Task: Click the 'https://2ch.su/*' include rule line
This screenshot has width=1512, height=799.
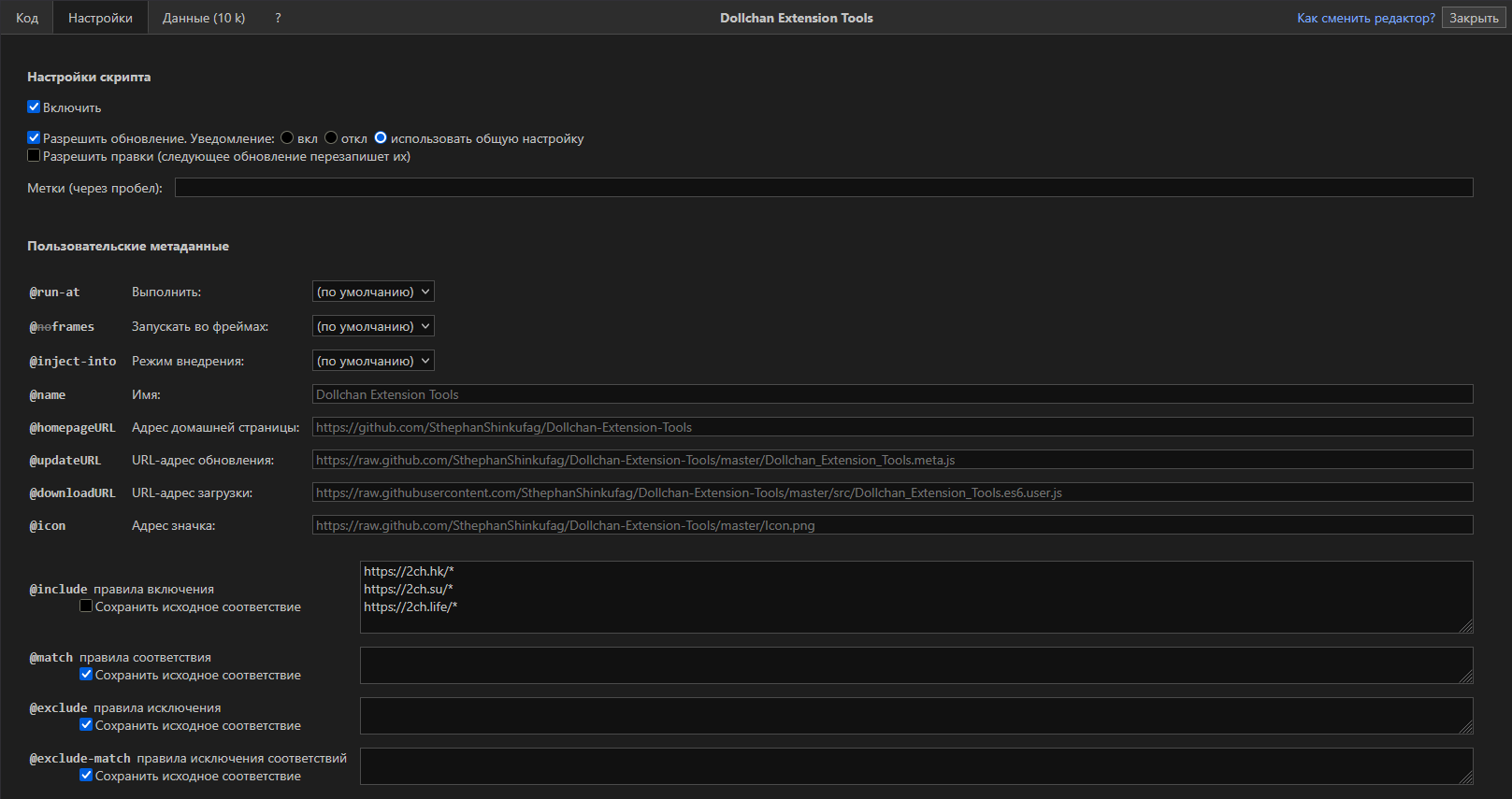Action: coord(409,589)
